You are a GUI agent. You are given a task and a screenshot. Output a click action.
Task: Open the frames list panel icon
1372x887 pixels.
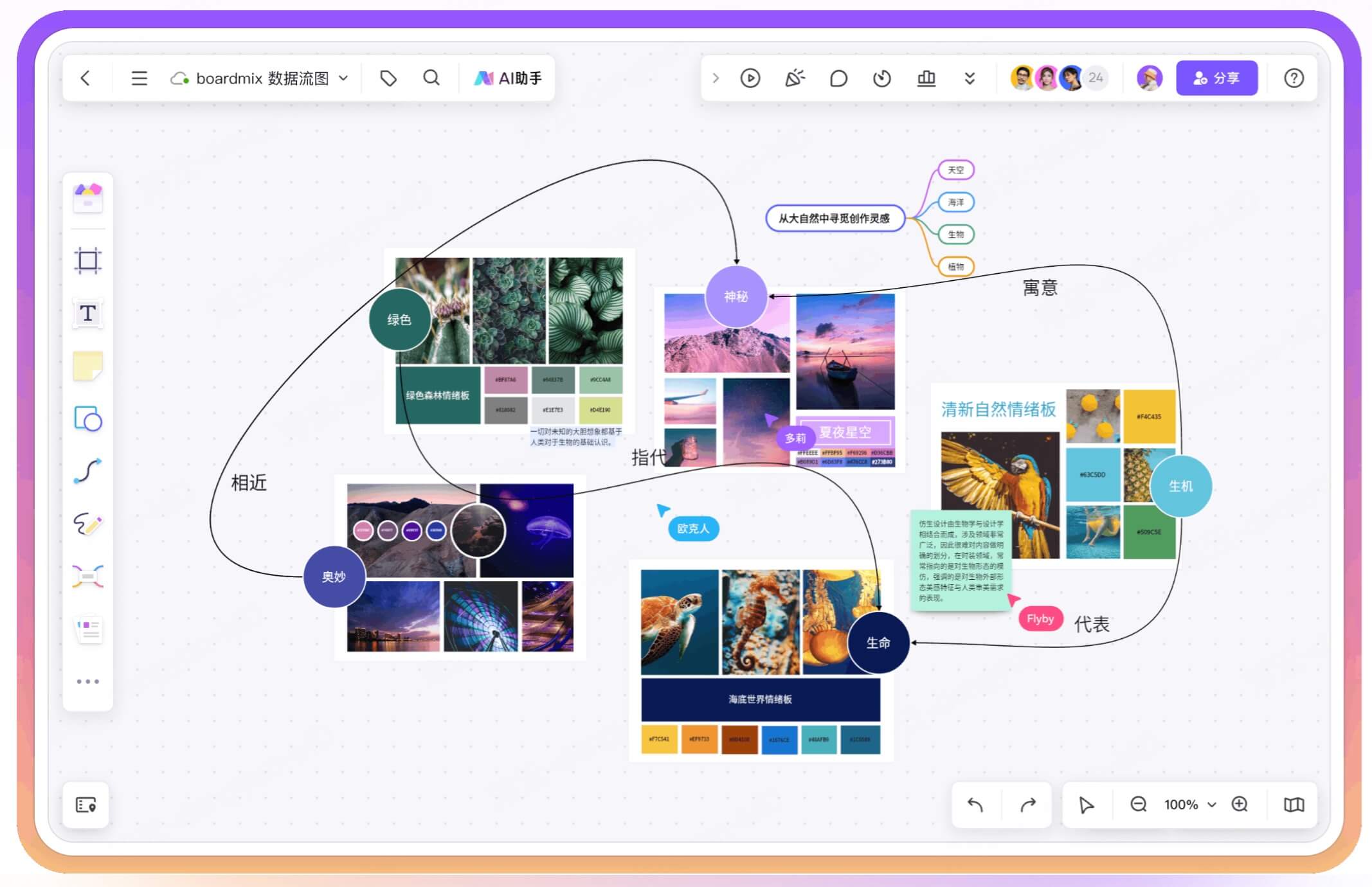pos(86,805)
